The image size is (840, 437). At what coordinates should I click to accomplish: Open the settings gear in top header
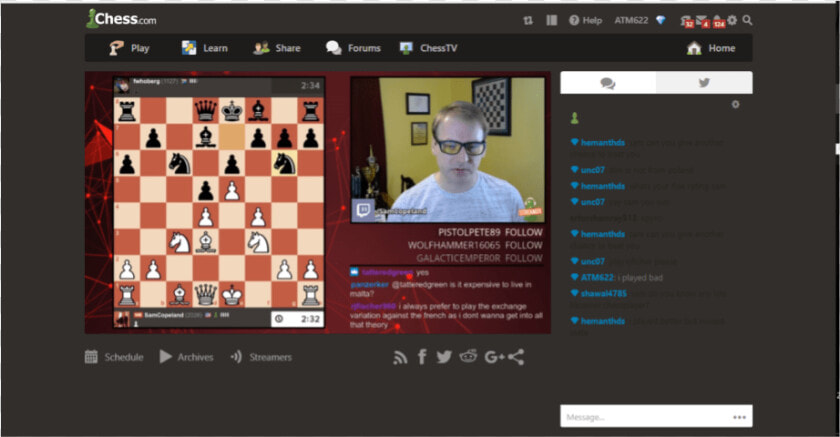point(732,20)
